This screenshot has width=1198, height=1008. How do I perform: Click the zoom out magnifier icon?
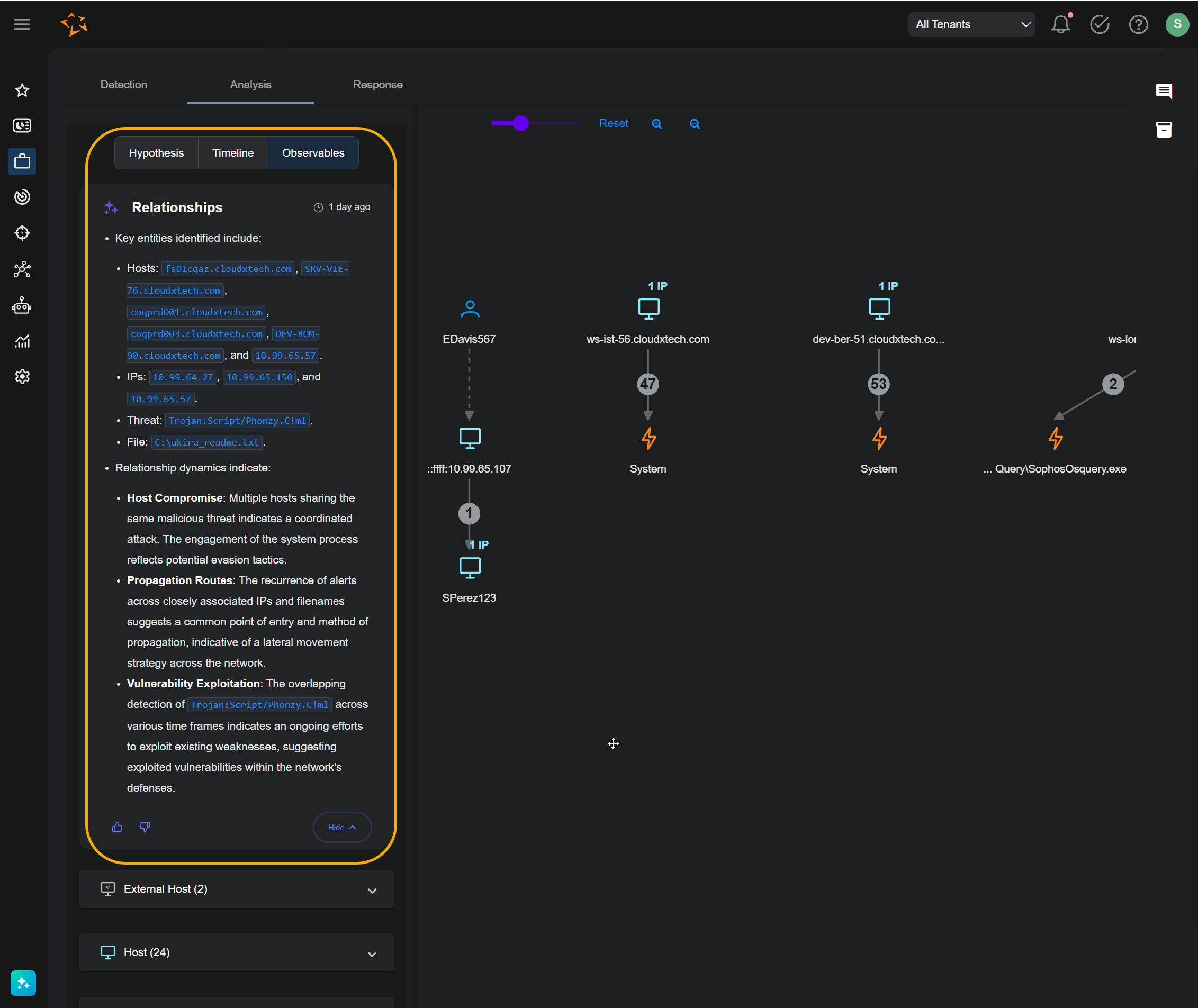coord(695,123)
